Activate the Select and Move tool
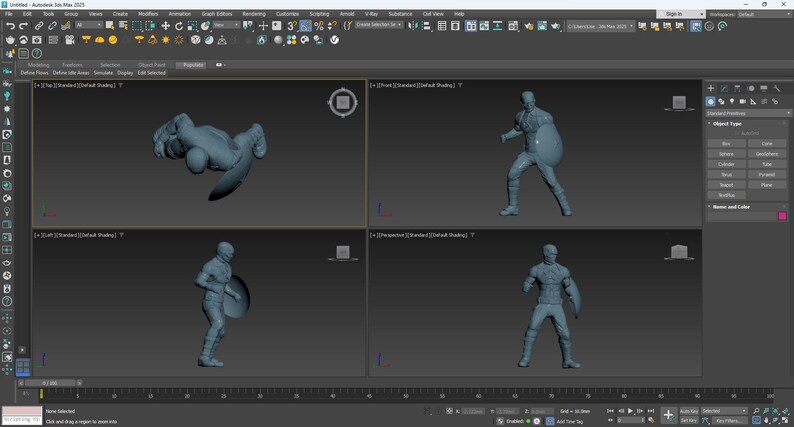 [166, 25]
